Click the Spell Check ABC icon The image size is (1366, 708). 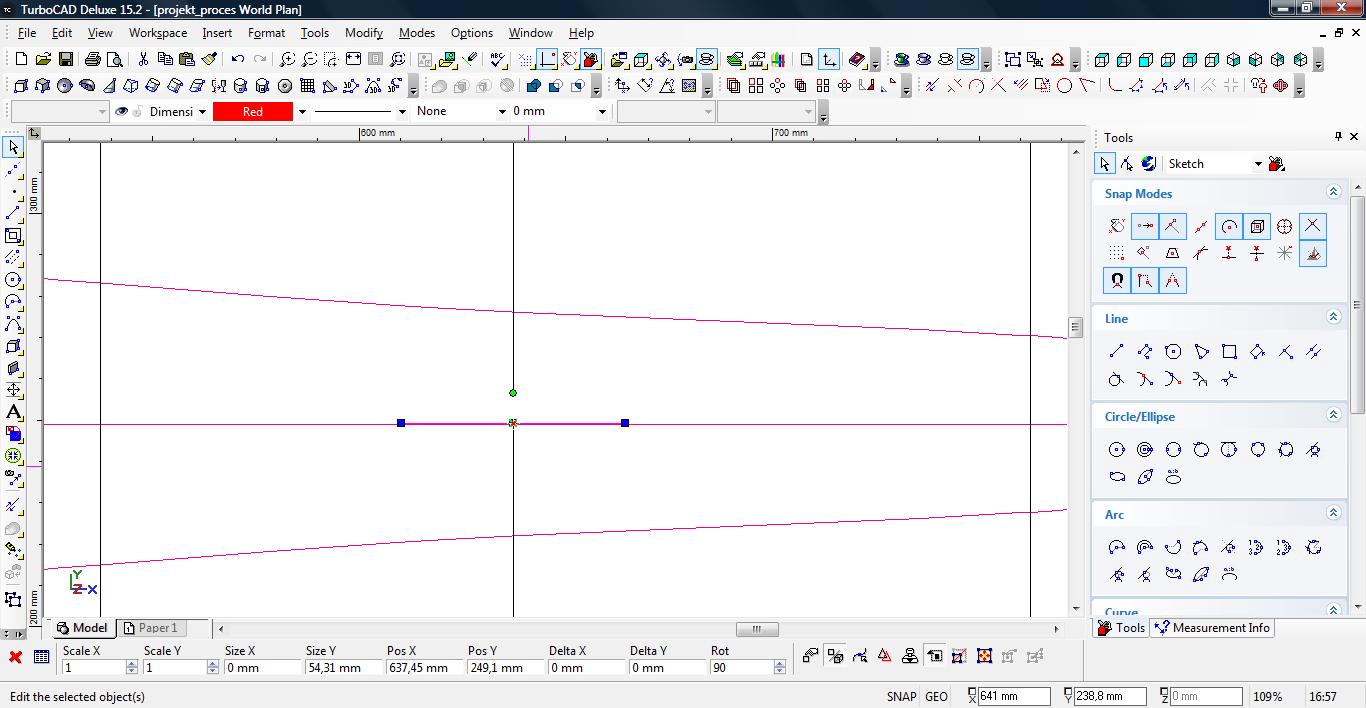click(x=496, y=60)
